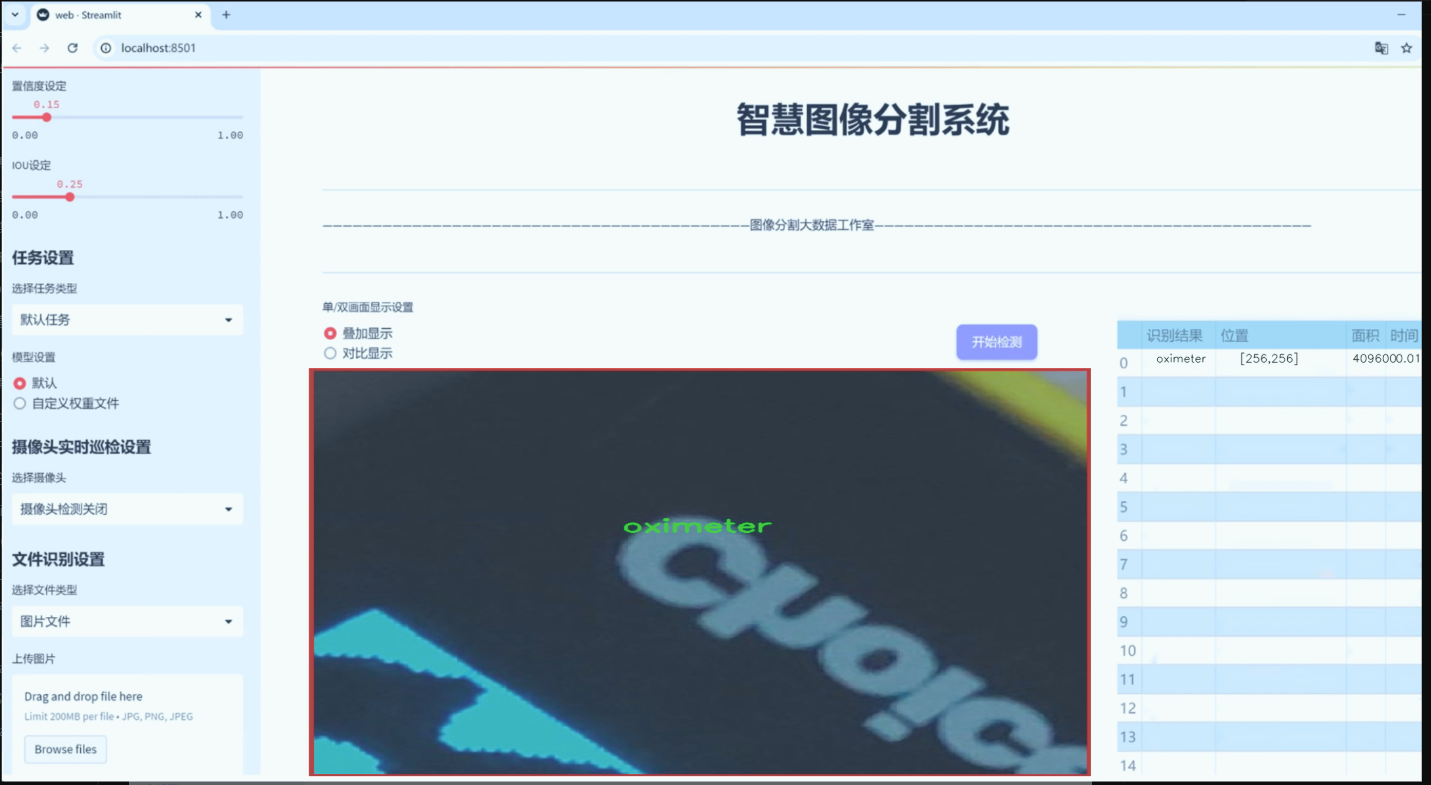Open the 图片文件 file type dropdown

point(127,621)
